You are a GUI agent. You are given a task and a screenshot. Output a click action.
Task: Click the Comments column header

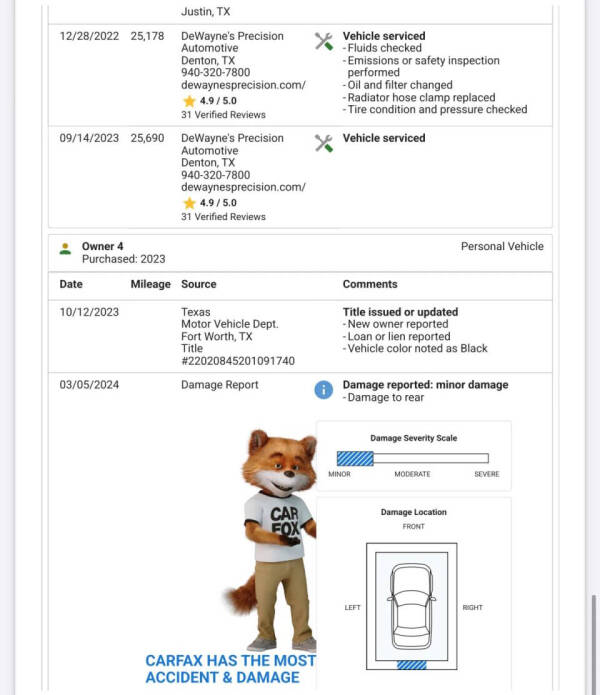370,284
